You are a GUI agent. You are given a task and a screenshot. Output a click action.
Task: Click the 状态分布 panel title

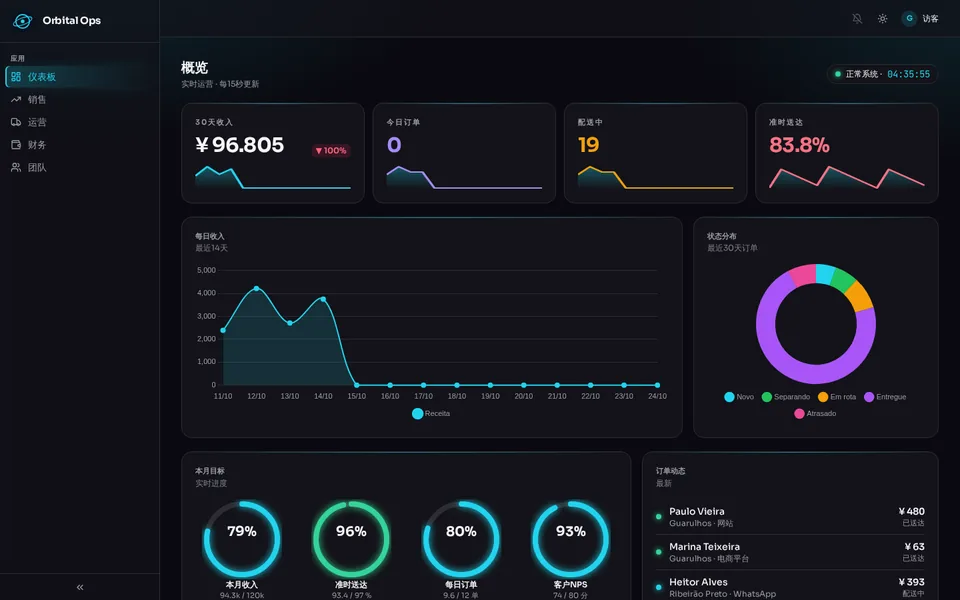point(722,236)
